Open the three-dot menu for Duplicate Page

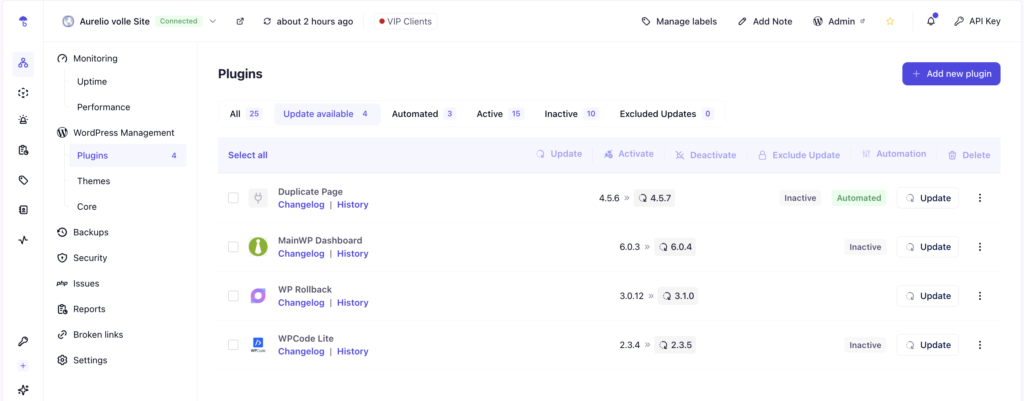980,198
